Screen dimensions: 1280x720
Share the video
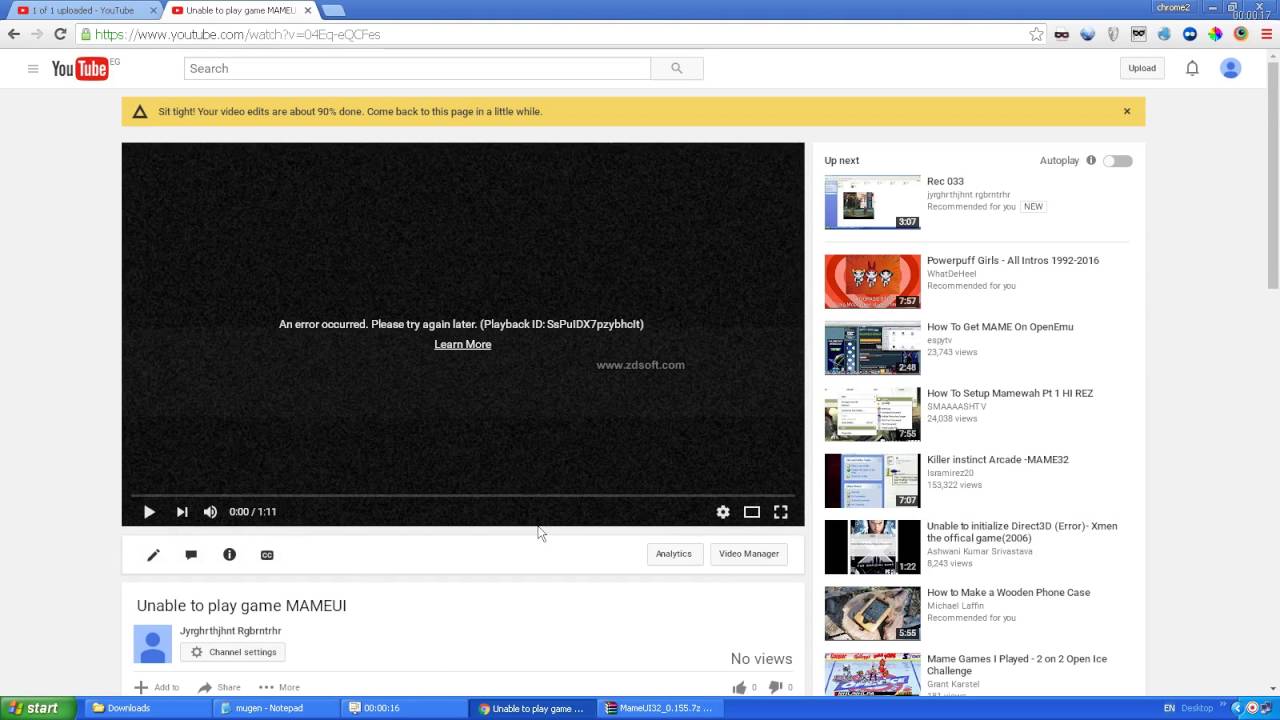(x=219, y=687)
